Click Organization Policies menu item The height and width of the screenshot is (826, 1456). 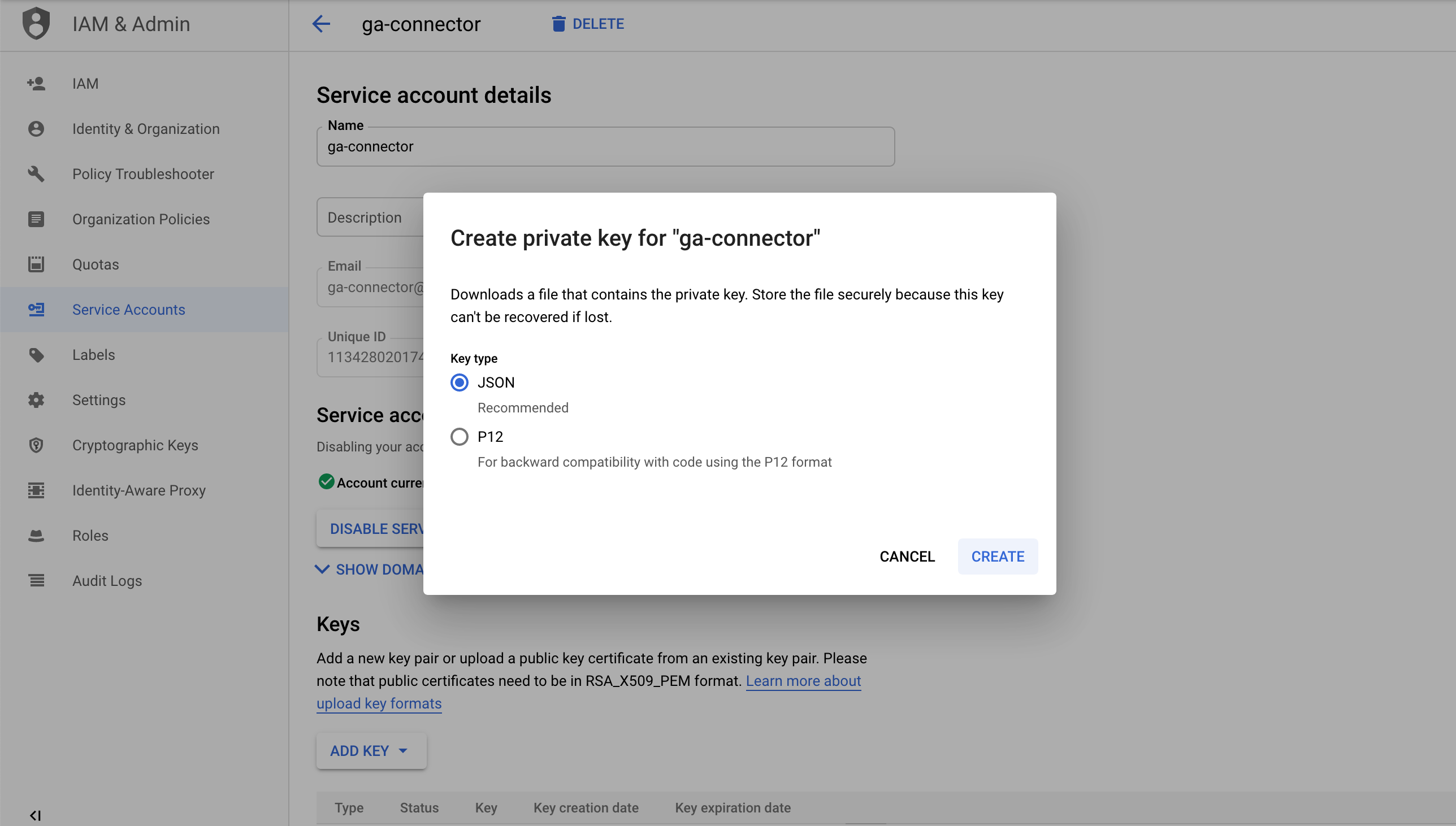142,218
